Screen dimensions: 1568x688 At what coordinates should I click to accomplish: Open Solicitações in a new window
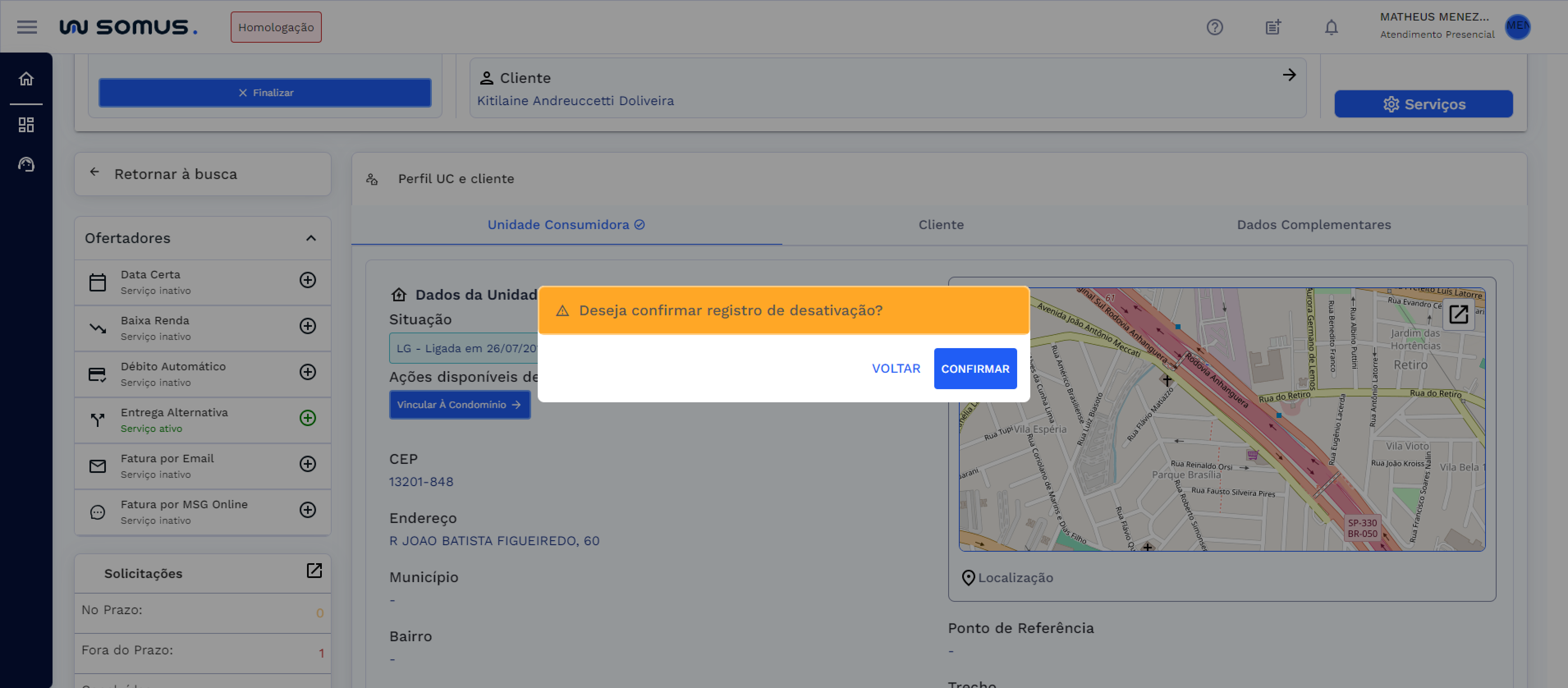point(314,571)
